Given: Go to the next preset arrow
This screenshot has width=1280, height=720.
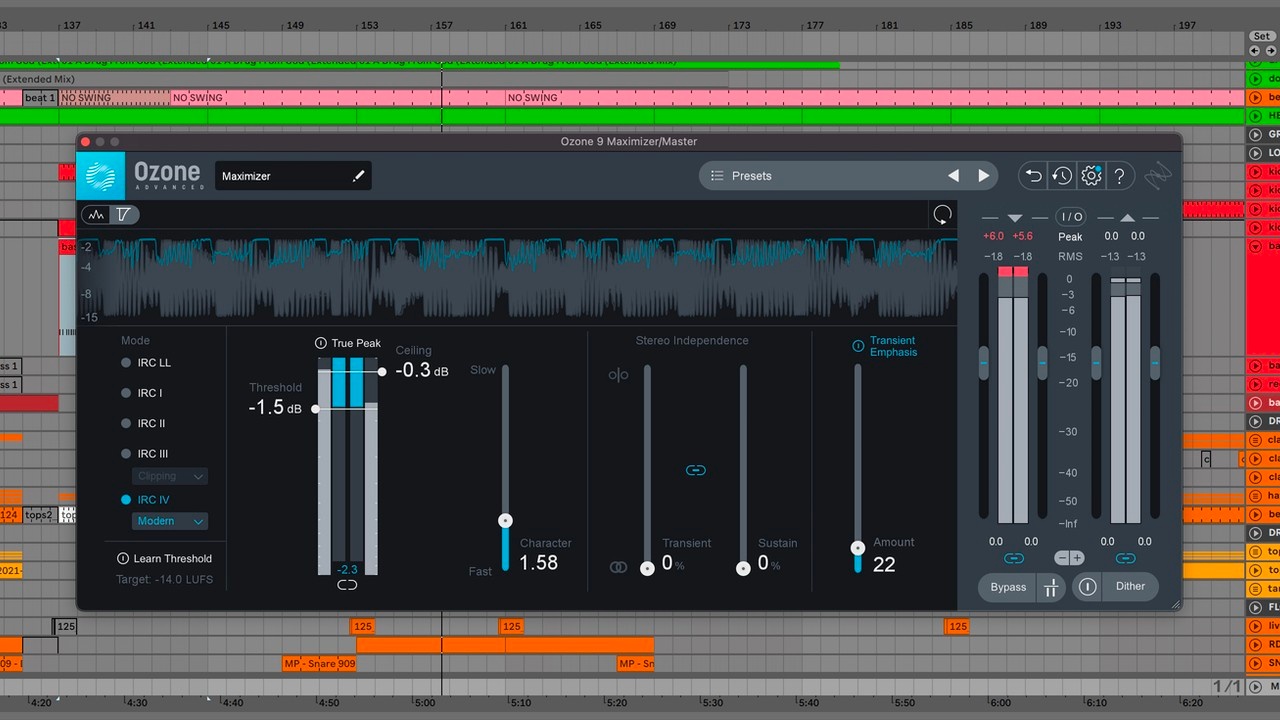Looking at the screenshot, I should [x=984, y=176].
